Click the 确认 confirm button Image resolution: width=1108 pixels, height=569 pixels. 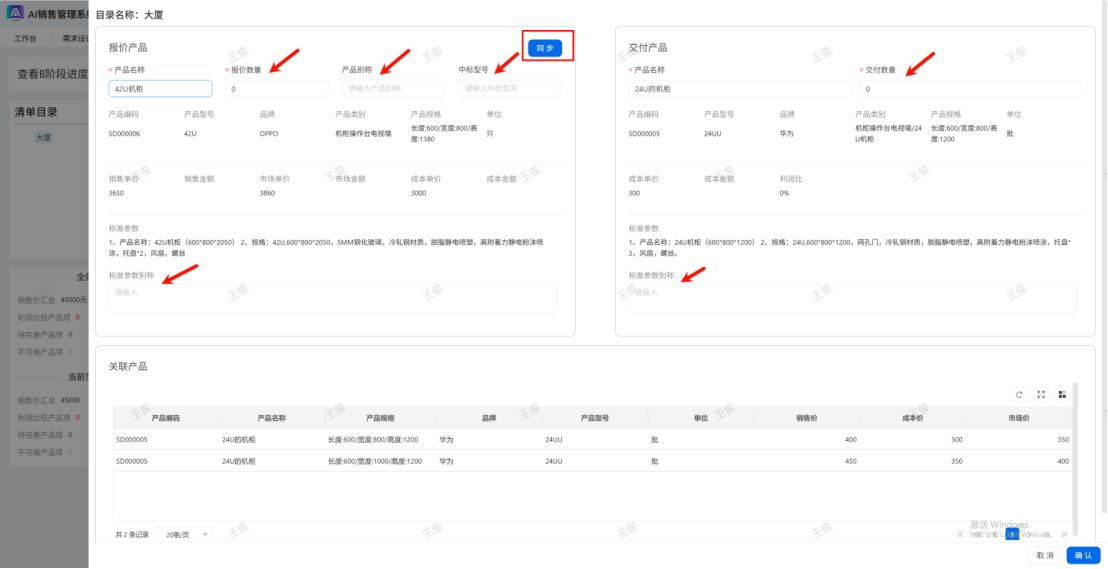[1083, 555]
